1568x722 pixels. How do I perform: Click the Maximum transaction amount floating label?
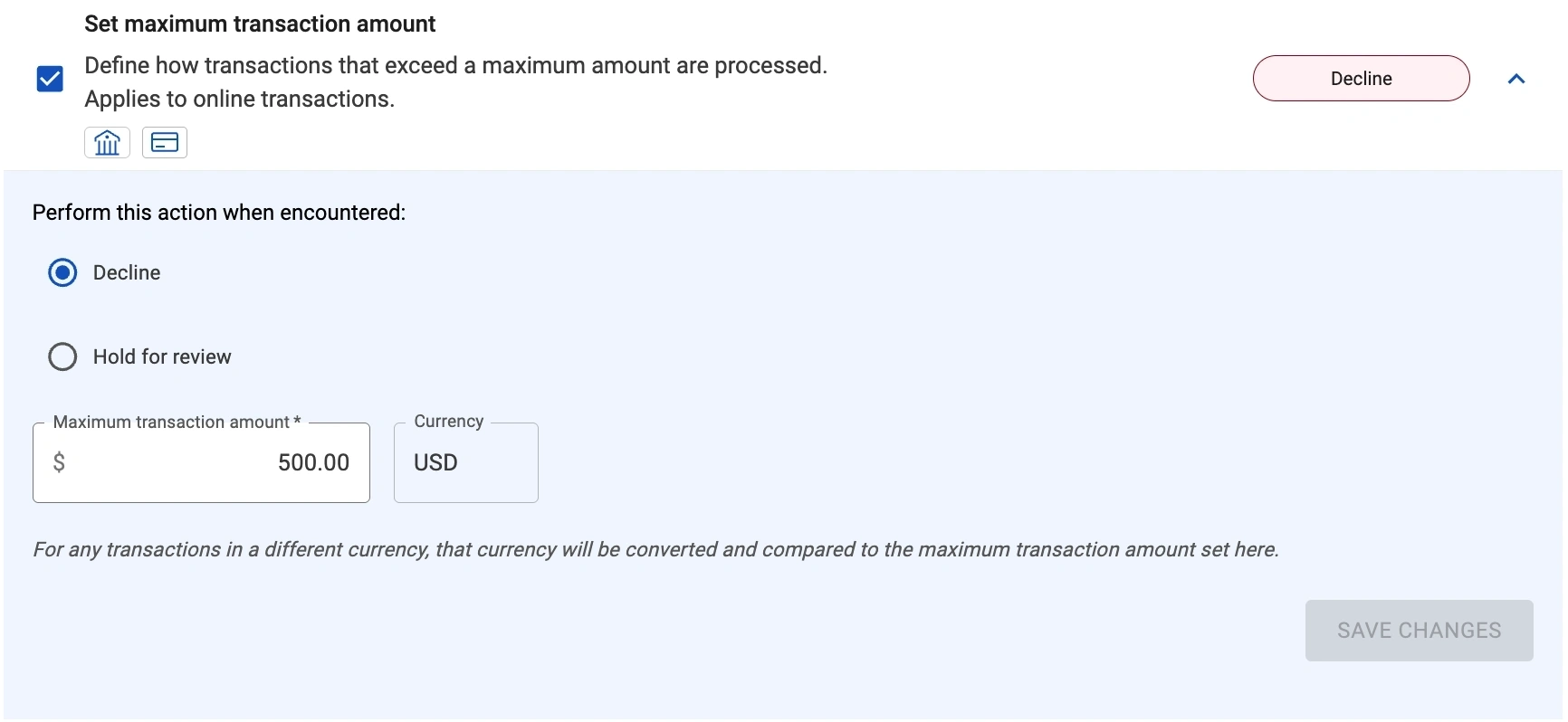pos(177,423)
